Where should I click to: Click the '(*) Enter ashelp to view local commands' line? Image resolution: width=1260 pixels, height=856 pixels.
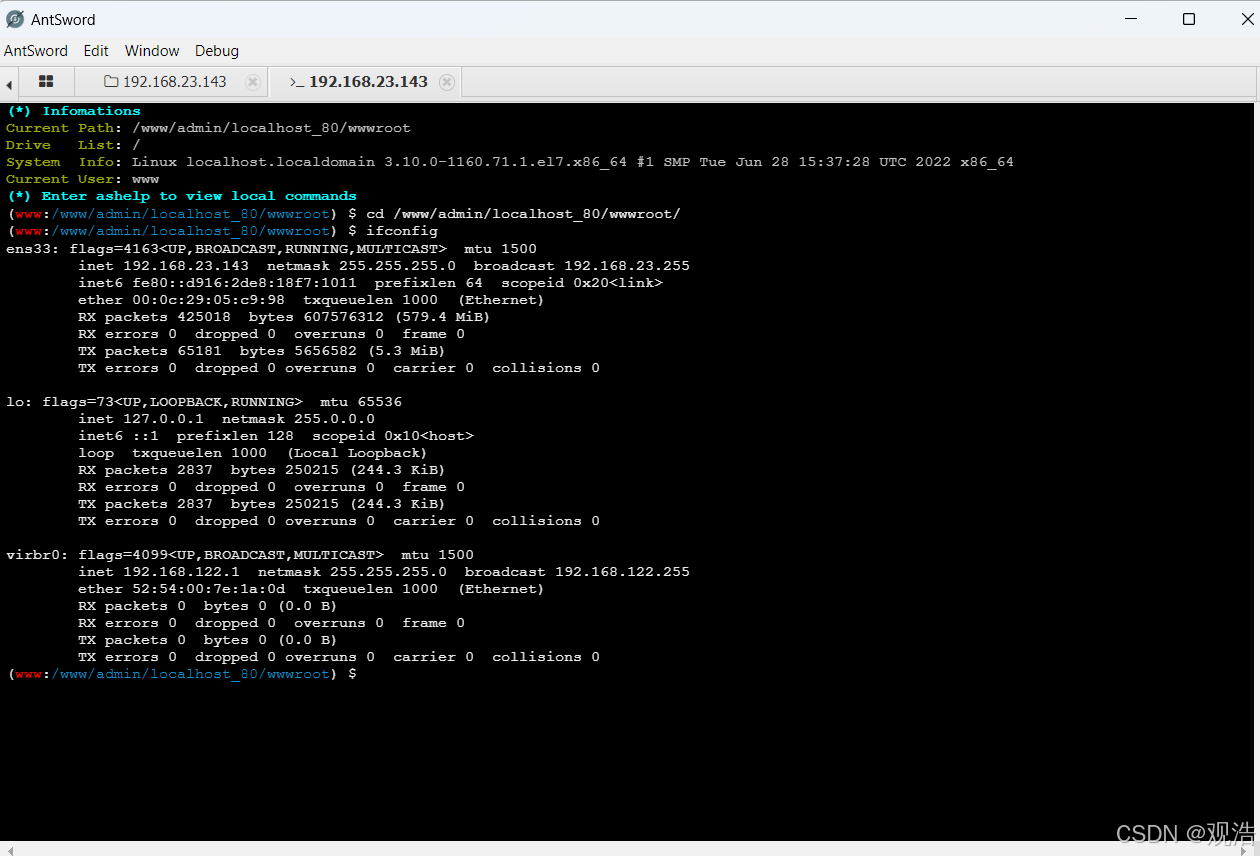tap(181, 196)
